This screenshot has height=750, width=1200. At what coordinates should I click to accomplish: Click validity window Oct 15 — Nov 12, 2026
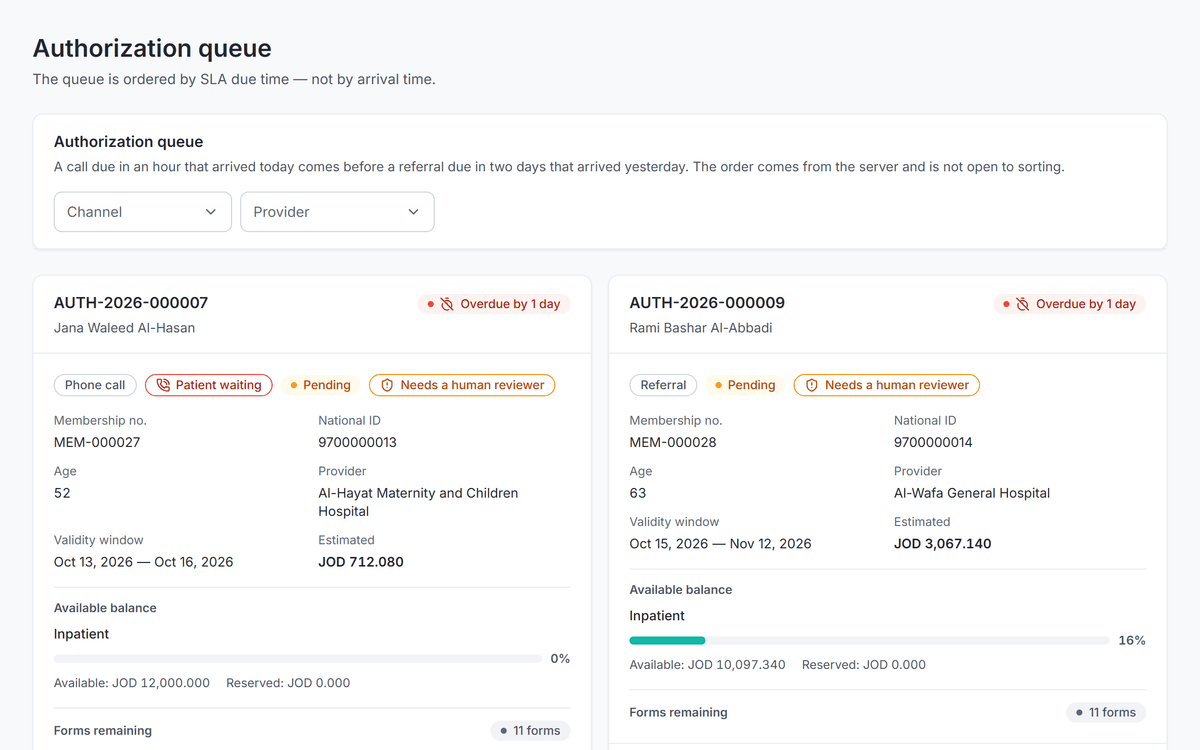(x=720, y=544)
